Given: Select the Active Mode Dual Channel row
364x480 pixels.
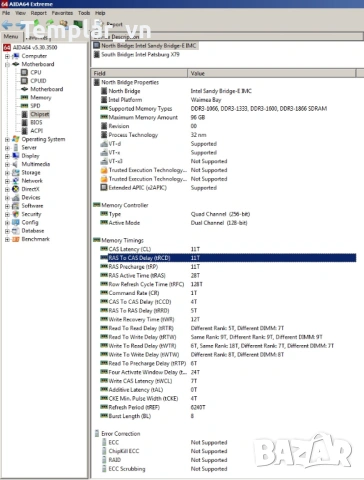Looking at the screenshot, I should tap(228, 223).
